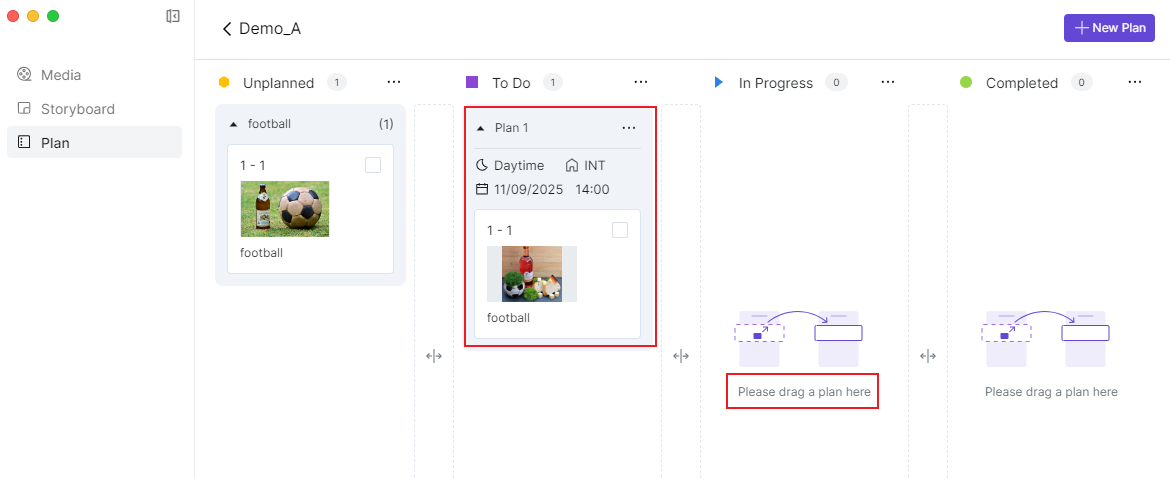This screenshot has width=1170, height=479.
Task: Click the purple To Do status square
Action: [472, 82]
